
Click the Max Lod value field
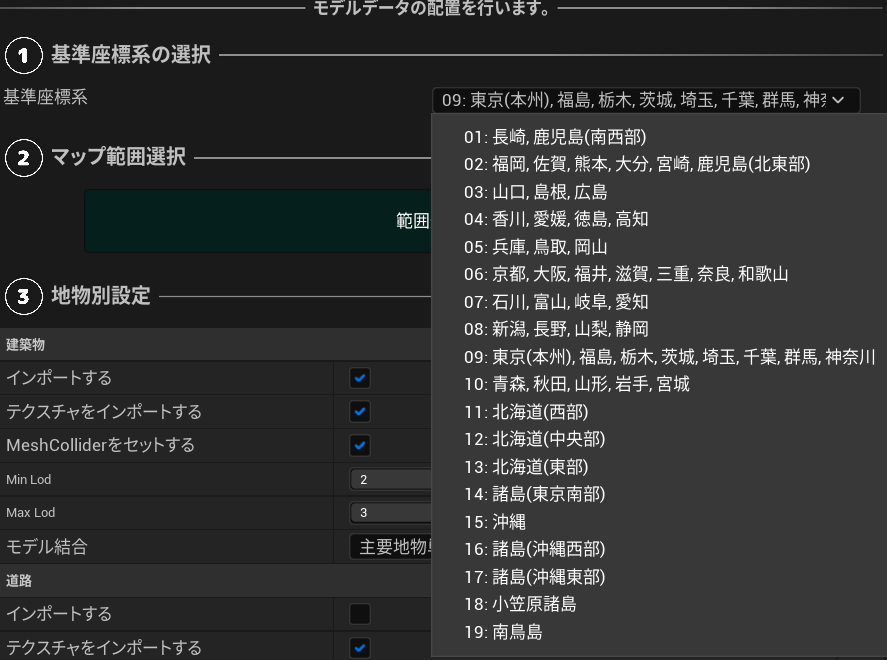[390, 513]
